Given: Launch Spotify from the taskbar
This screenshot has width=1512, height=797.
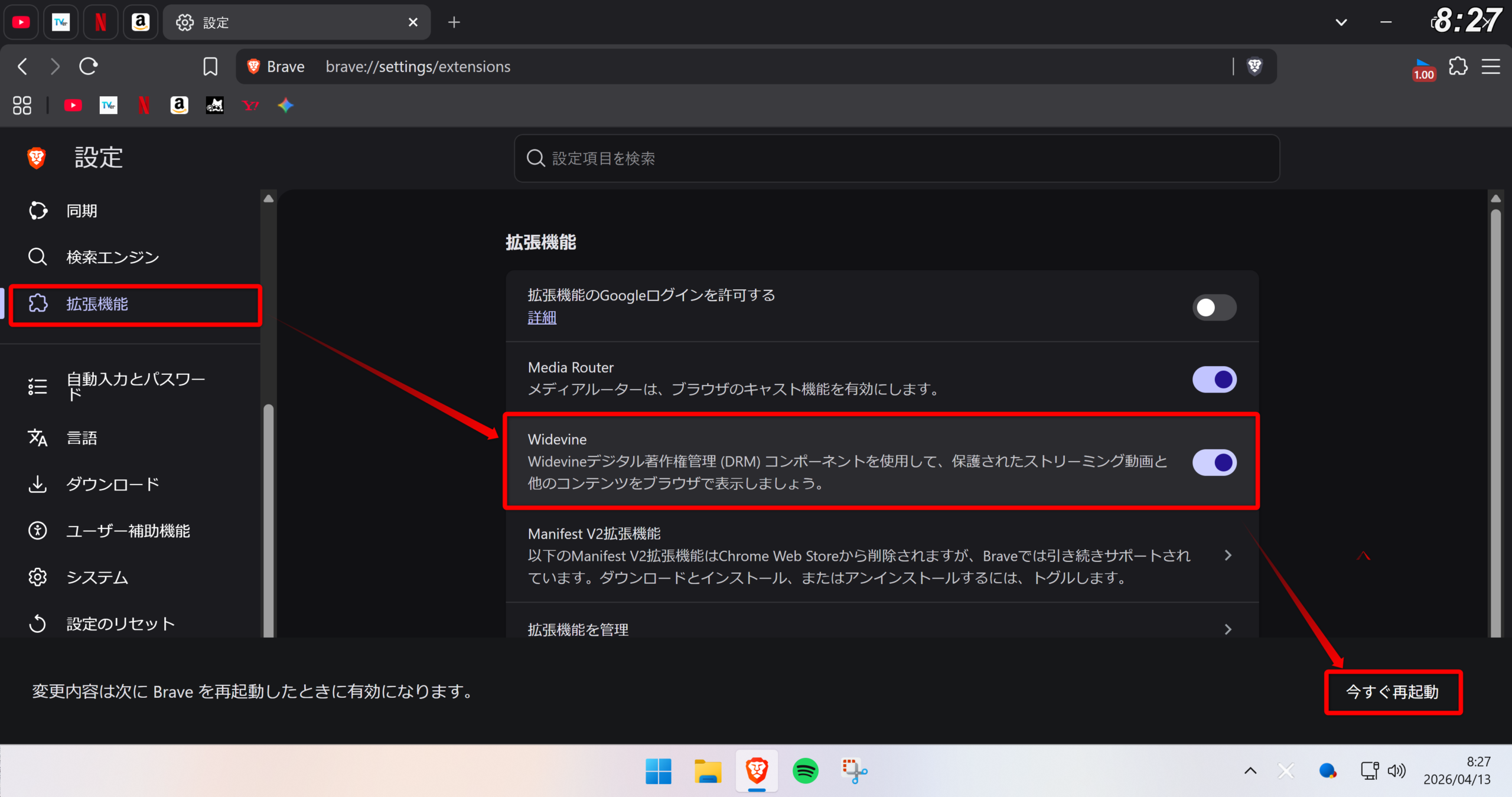Looking at the screenshot, I should pos(805,770).
